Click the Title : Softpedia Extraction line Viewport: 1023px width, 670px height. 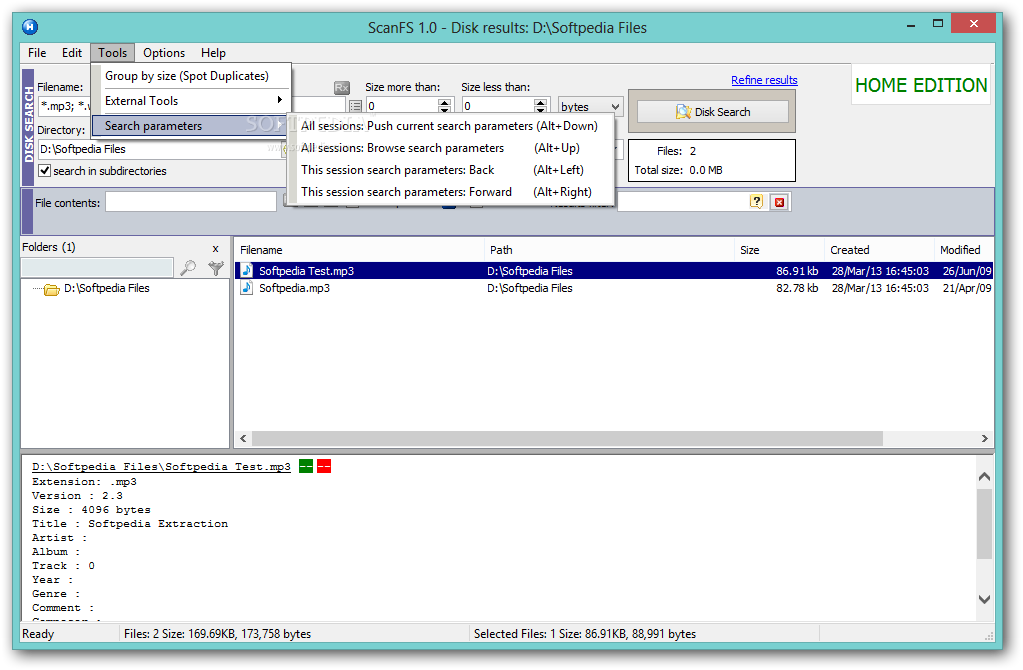(130, 523)
